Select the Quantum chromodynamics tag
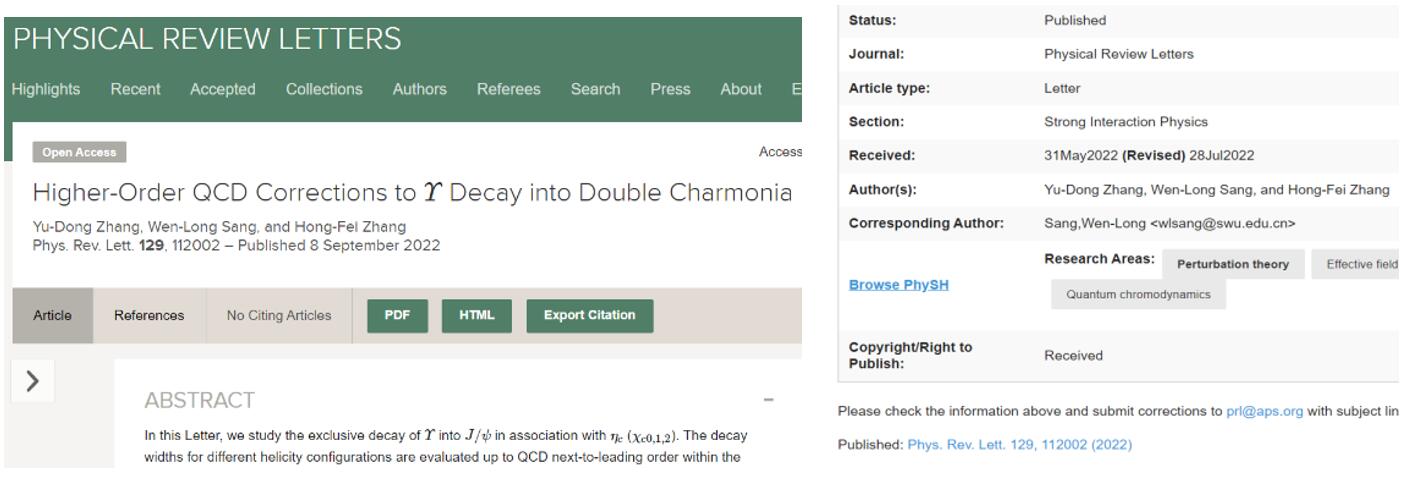Image resolution: width=1411 pixels, height=478 pixels. coord(1138,294)
